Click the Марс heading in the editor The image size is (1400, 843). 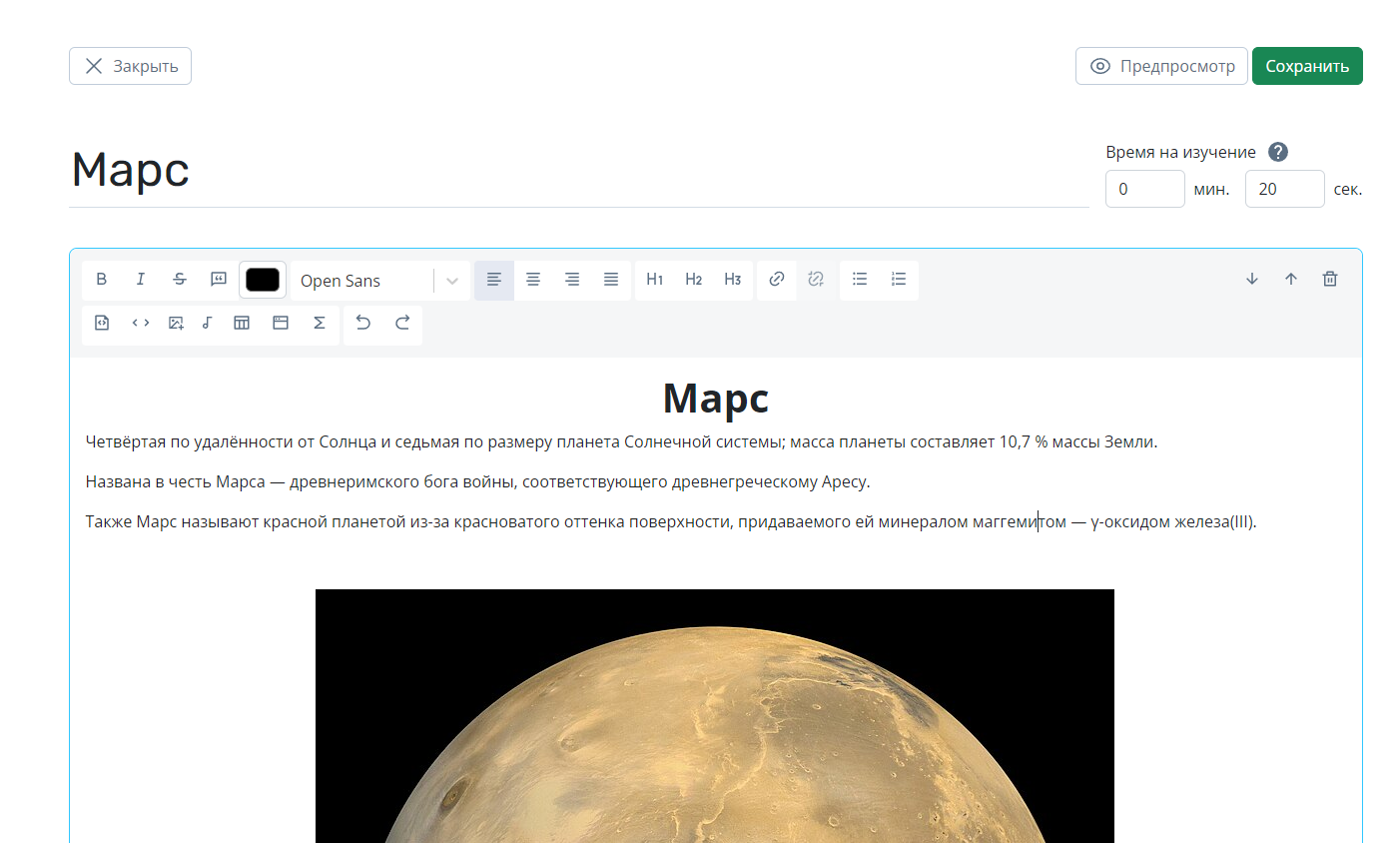click(x=716, y=398)
